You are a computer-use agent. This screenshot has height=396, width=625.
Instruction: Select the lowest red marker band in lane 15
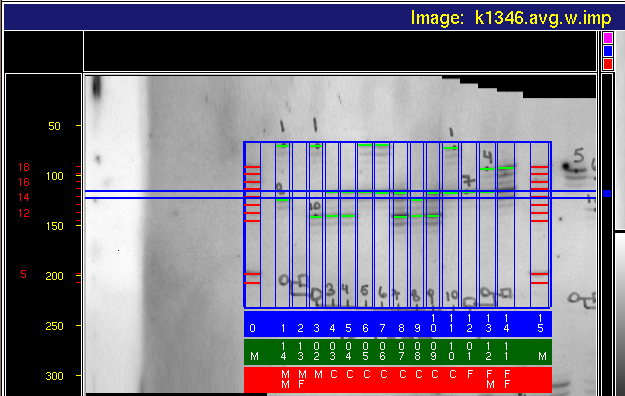539,283
